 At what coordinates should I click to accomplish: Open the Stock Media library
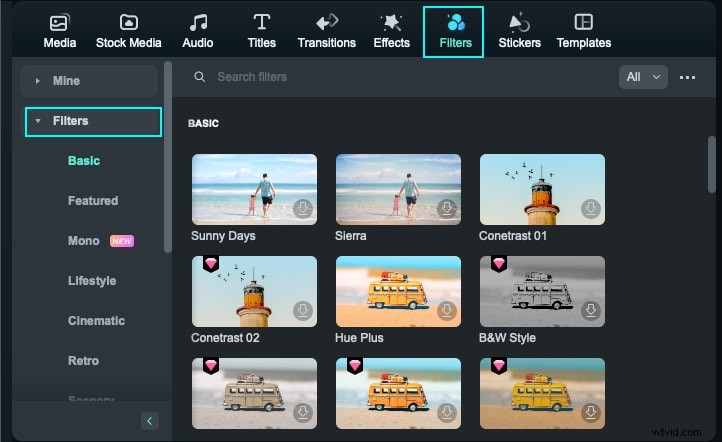128,31
